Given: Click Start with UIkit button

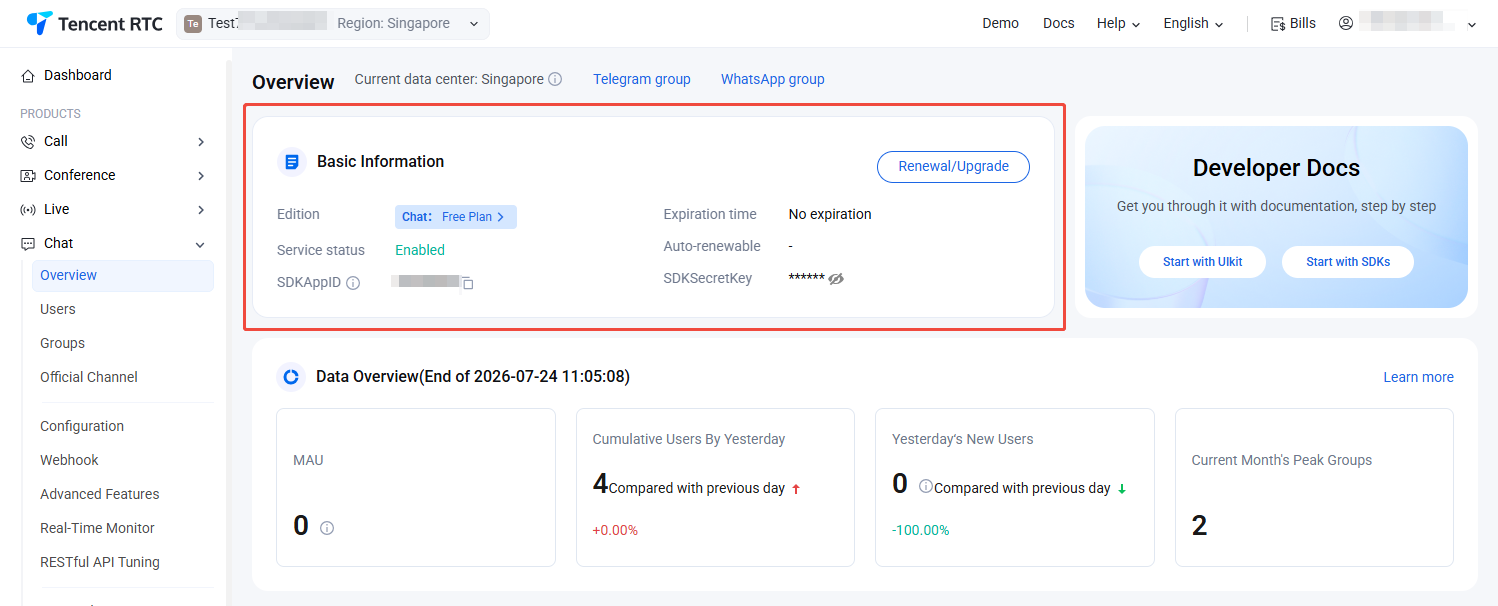Looking at the screenshot, I should click(1203, 262).
